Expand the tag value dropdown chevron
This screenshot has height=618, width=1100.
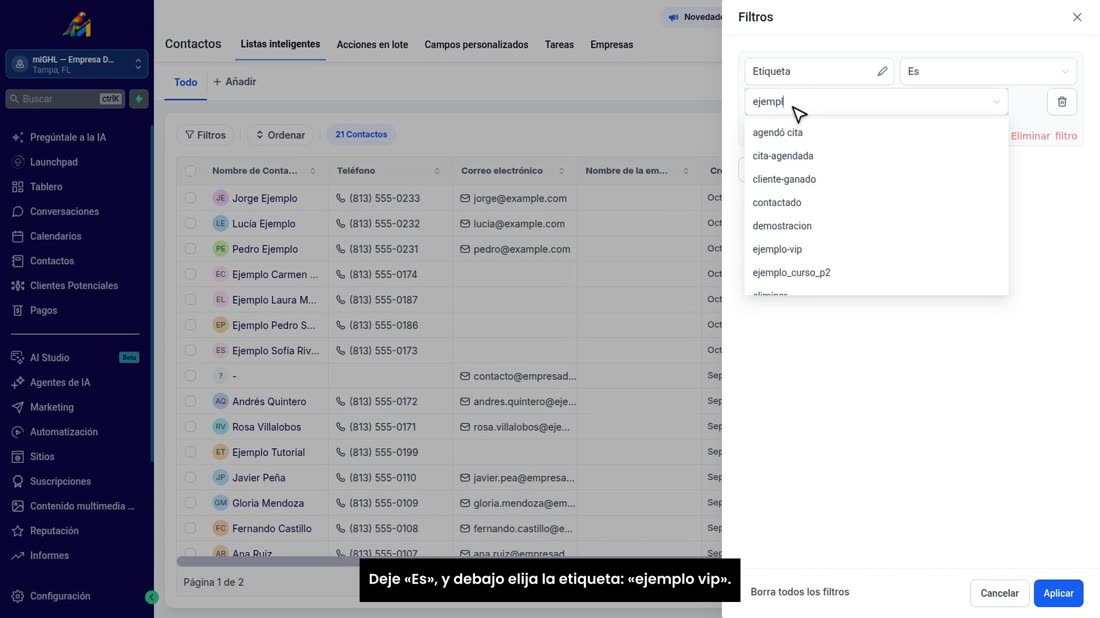point(995,102)
